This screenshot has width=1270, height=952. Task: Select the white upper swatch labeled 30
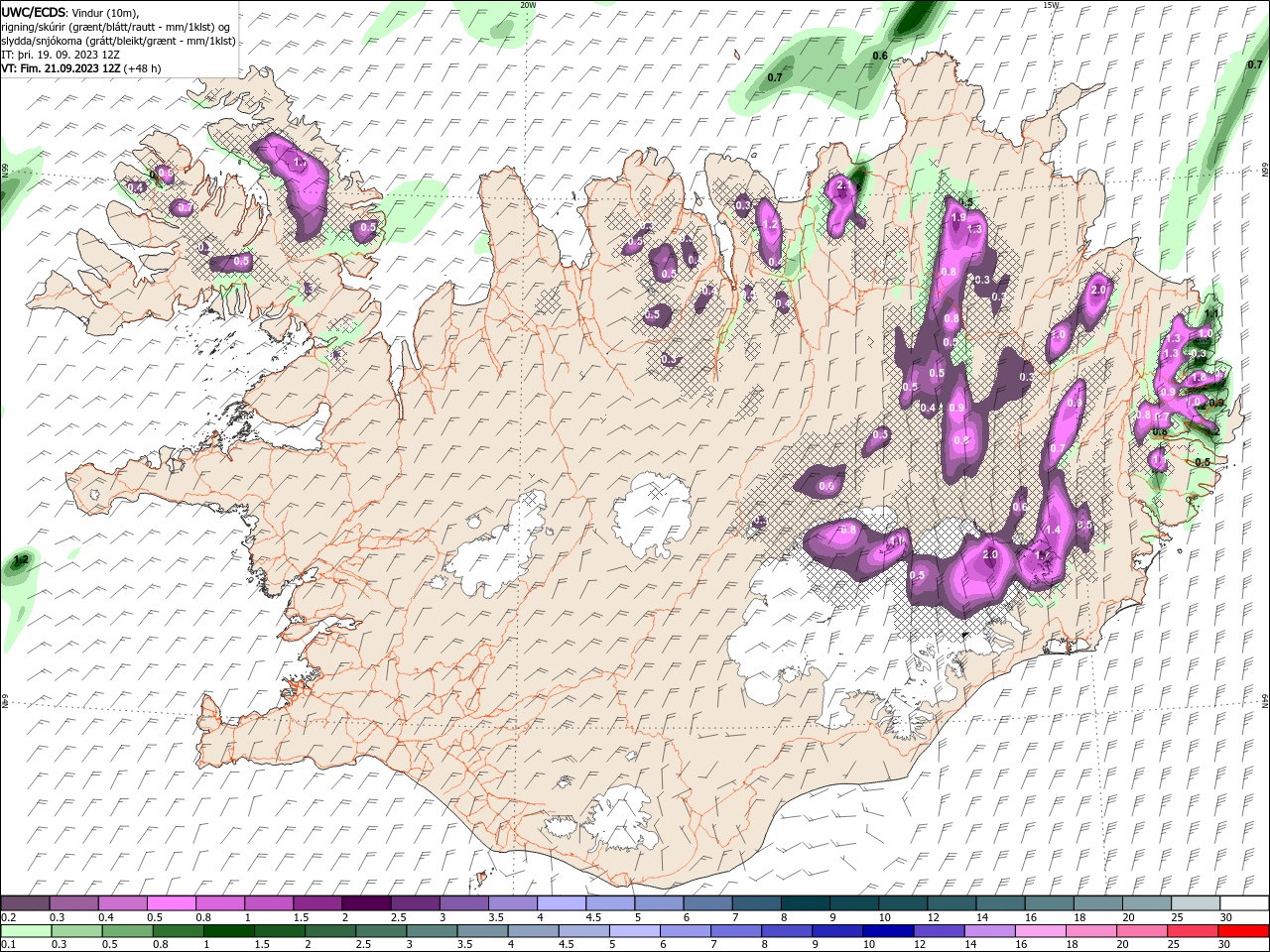pos(1244,903)
